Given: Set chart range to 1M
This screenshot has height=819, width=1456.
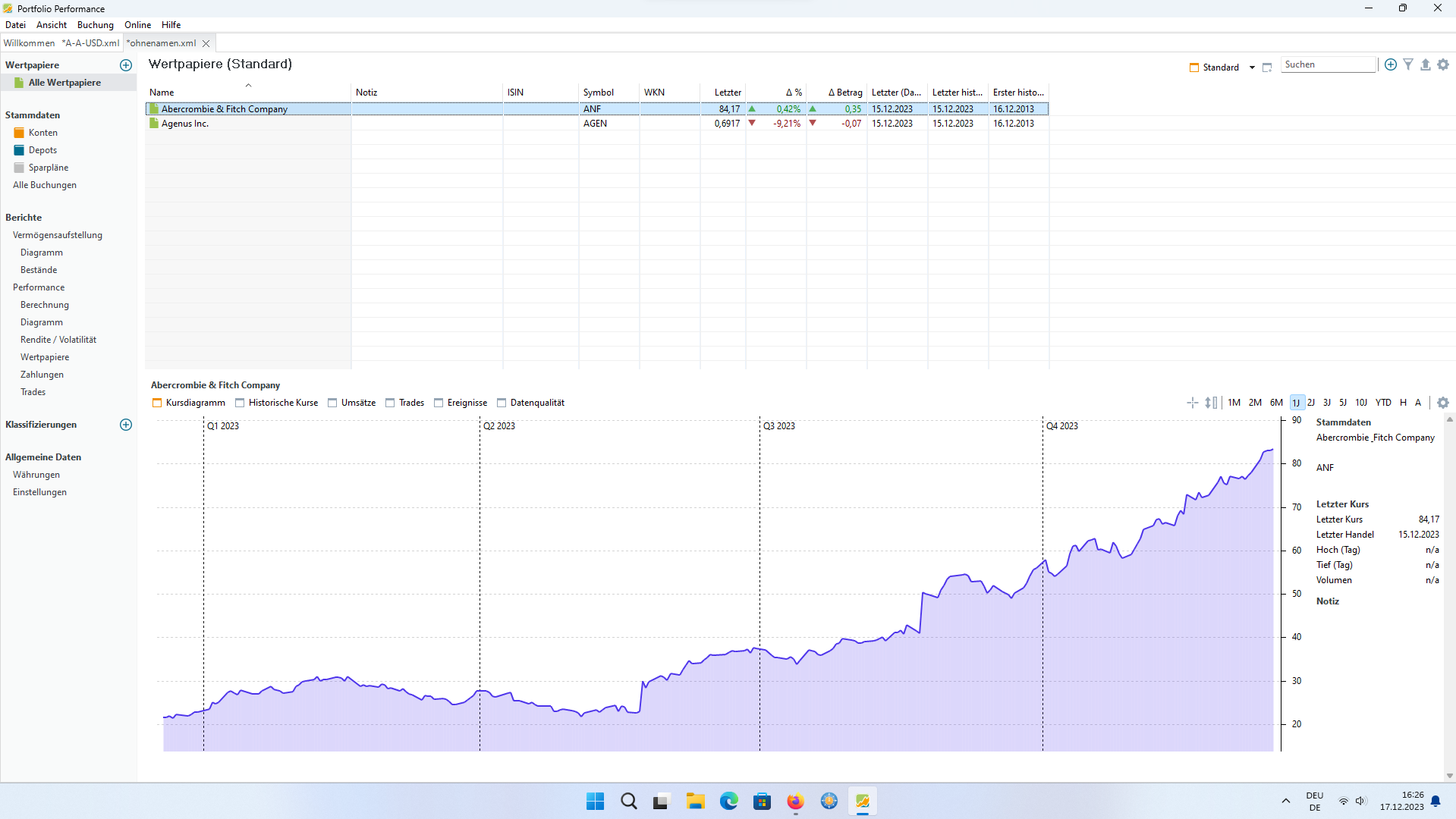Looking at the screenshot, I should (1234, 403).
